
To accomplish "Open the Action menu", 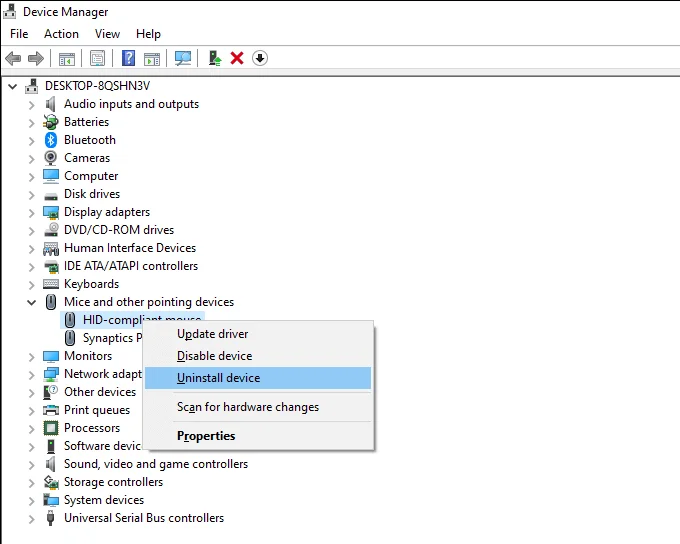I will (61, 34).
